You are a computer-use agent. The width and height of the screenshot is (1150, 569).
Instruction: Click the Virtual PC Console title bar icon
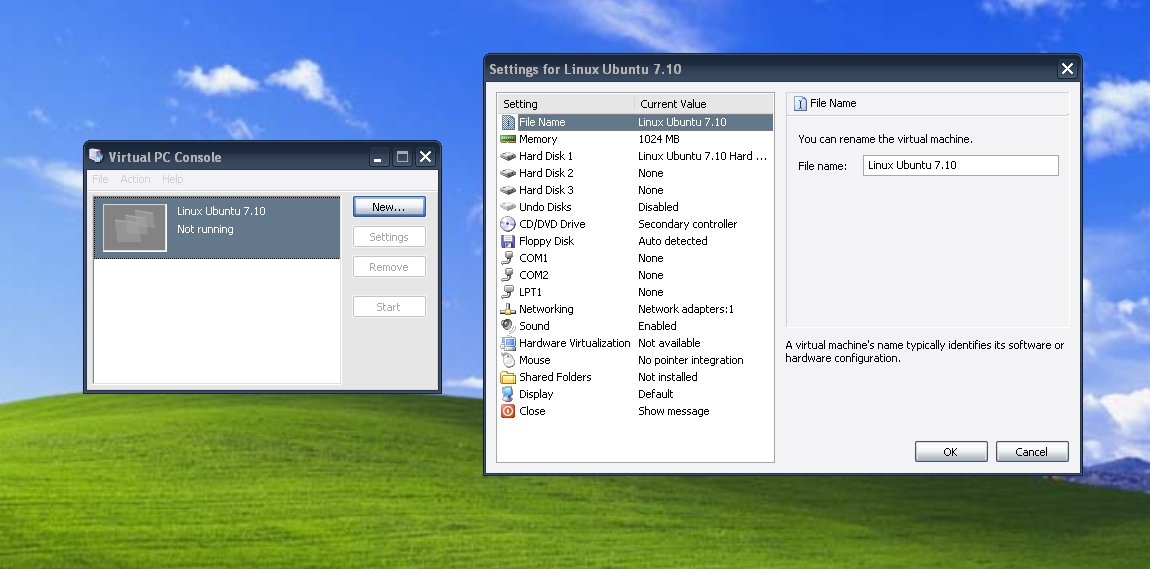point(96,155)
